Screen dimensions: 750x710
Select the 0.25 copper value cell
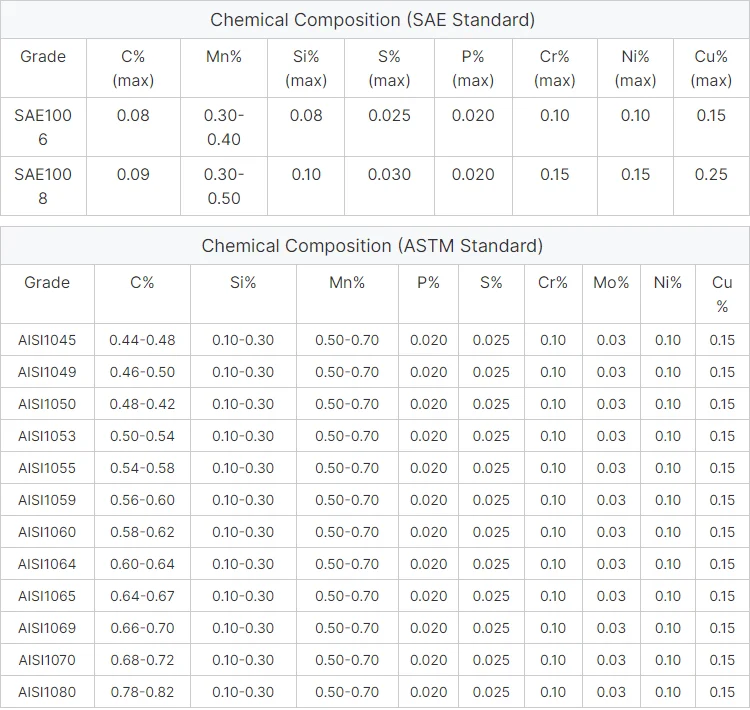click(711, 174)
